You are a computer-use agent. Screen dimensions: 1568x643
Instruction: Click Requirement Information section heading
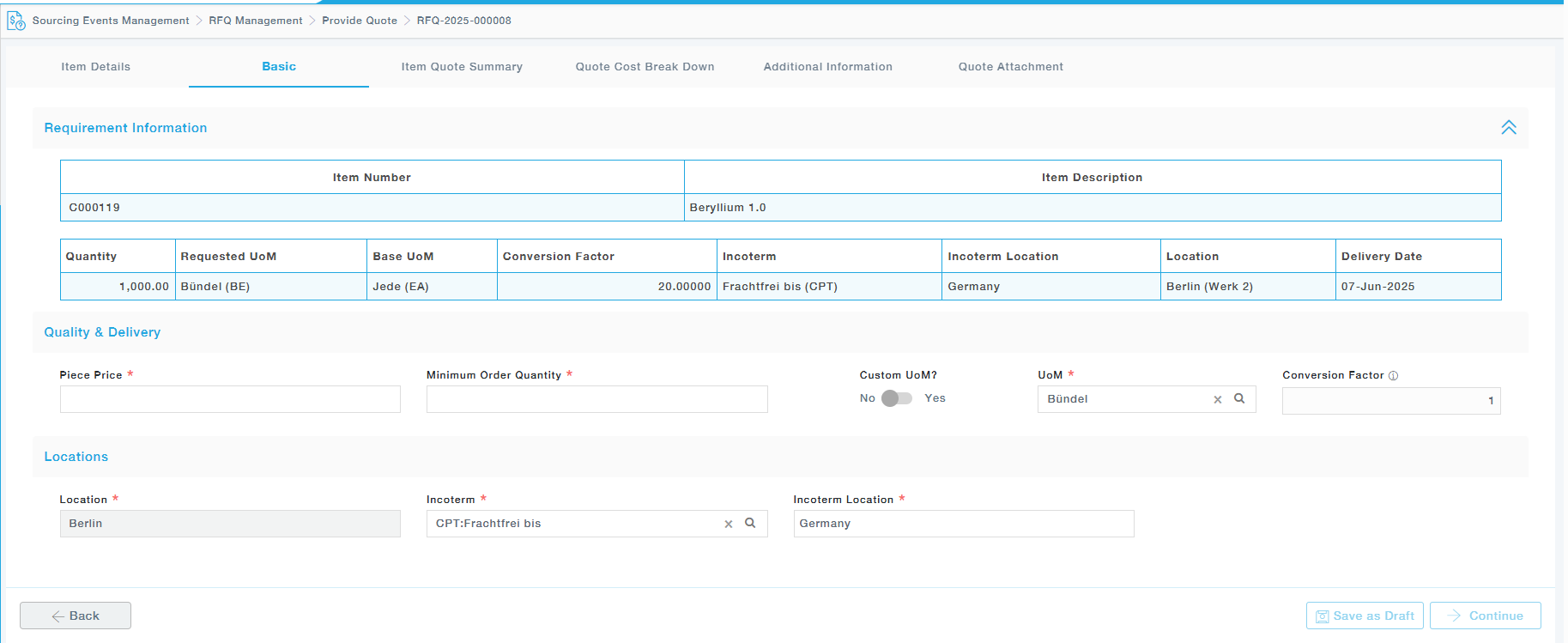click(125, 128)
